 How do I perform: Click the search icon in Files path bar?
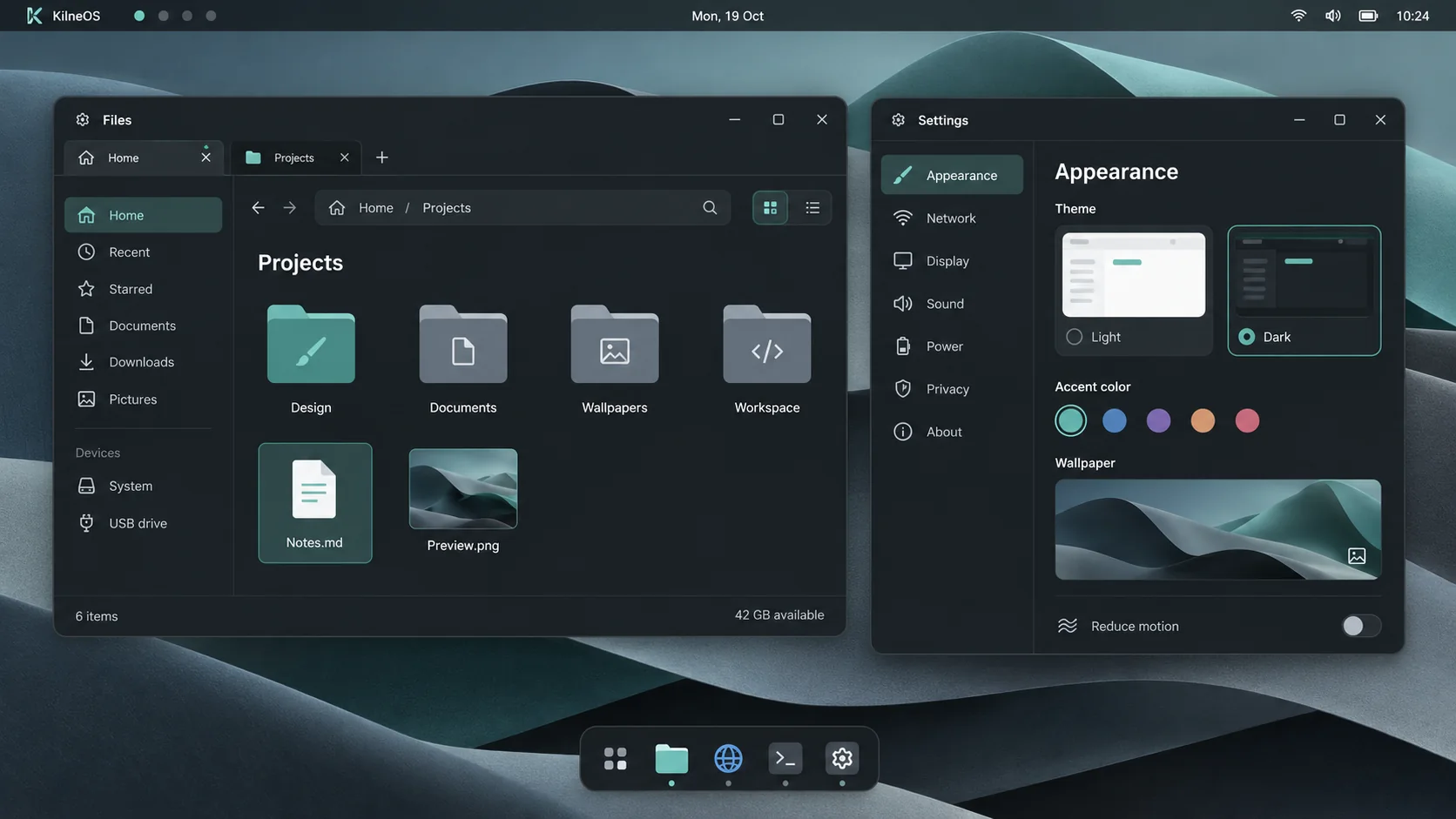point(710,208)
